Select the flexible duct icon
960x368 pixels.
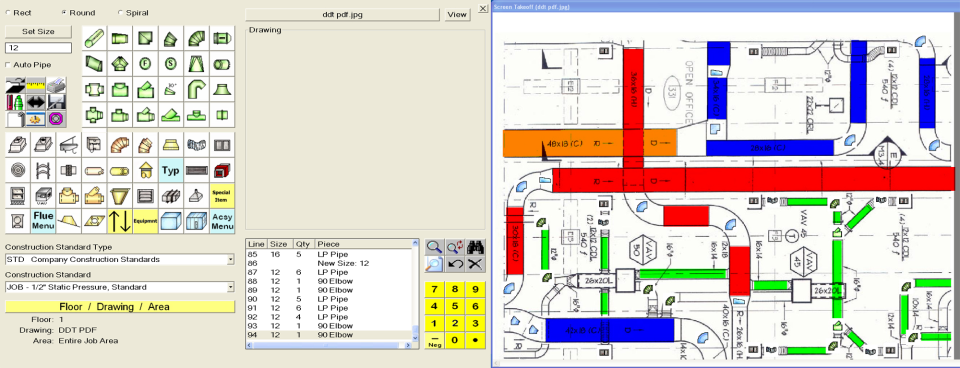pyautogui.click(x=197, y=145)
